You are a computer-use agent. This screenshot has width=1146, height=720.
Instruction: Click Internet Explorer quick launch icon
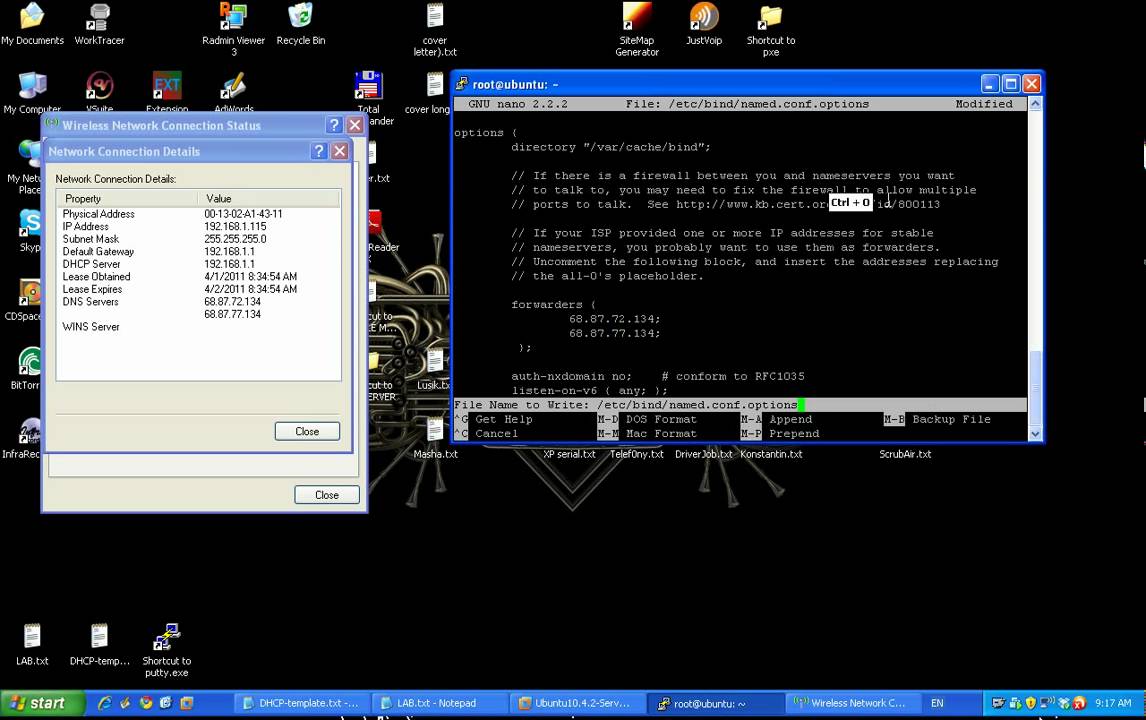pyautogui.click(x=105, y=702)
